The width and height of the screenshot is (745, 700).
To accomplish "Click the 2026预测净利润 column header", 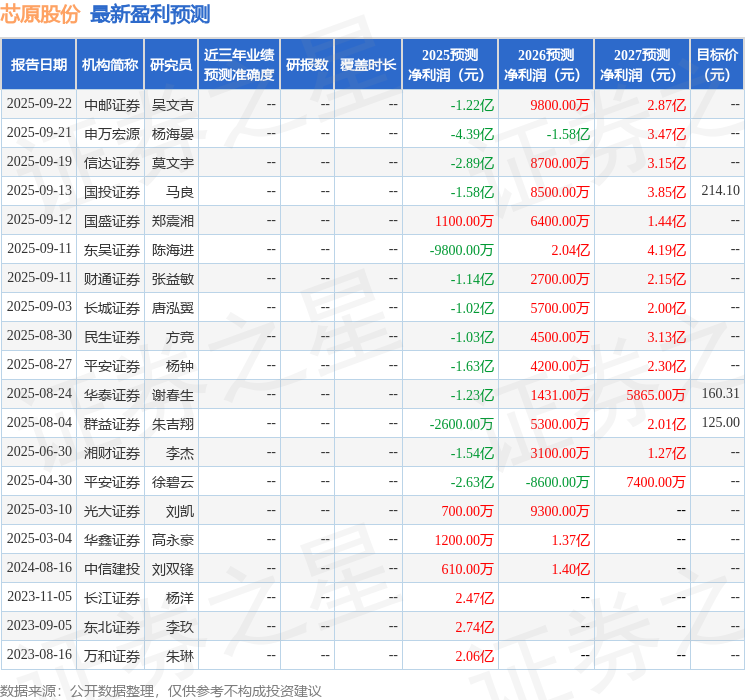I will [x=546, y=65].
